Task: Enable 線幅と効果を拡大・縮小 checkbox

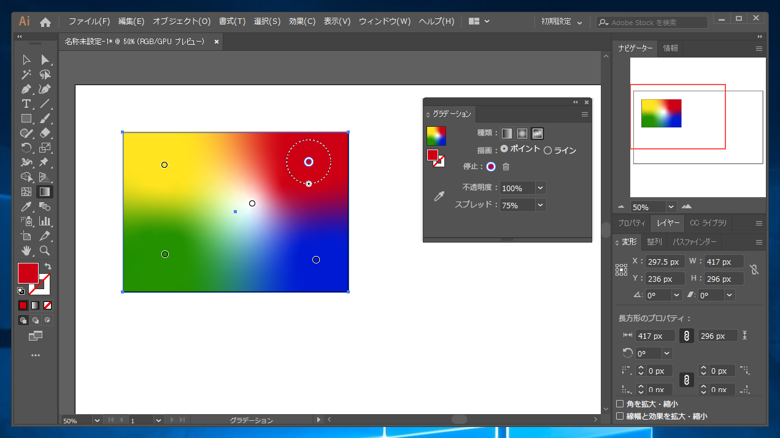Action: point(620,416)
